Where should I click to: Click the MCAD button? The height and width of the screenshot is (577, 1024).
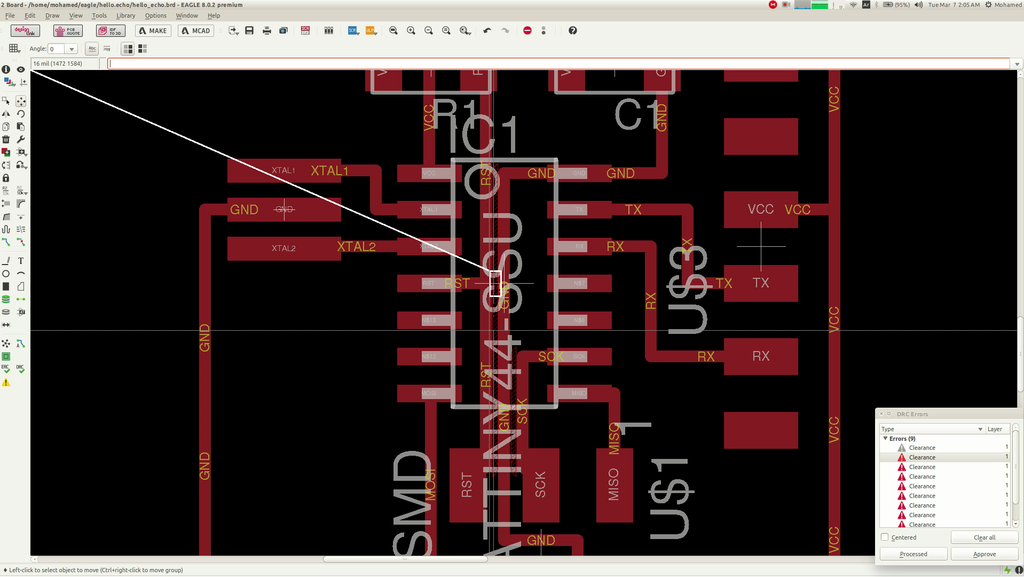pyautogui.click(x=196, y=31)
